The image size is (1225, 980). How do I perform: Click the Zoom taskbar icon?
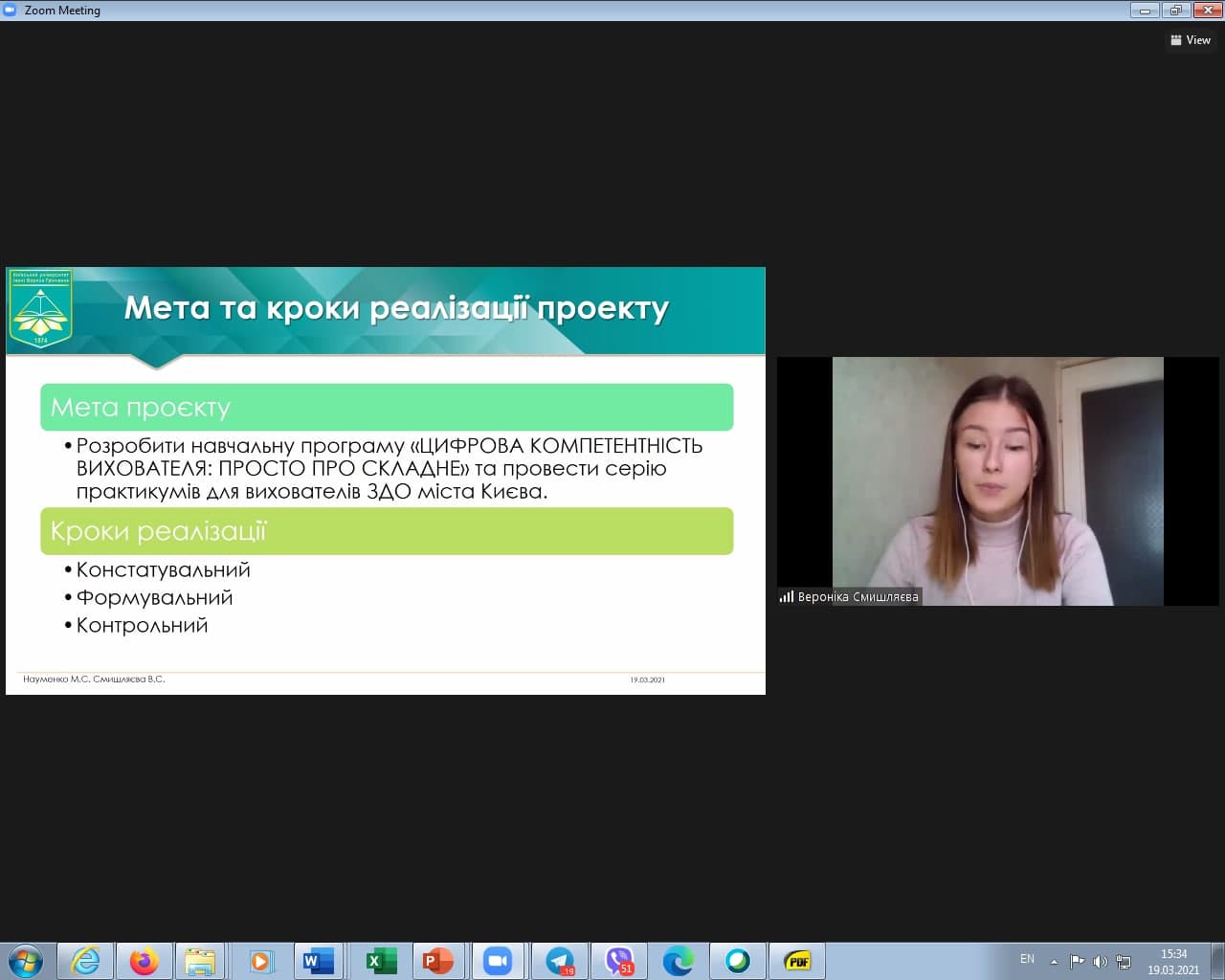[x=497, y=961]
